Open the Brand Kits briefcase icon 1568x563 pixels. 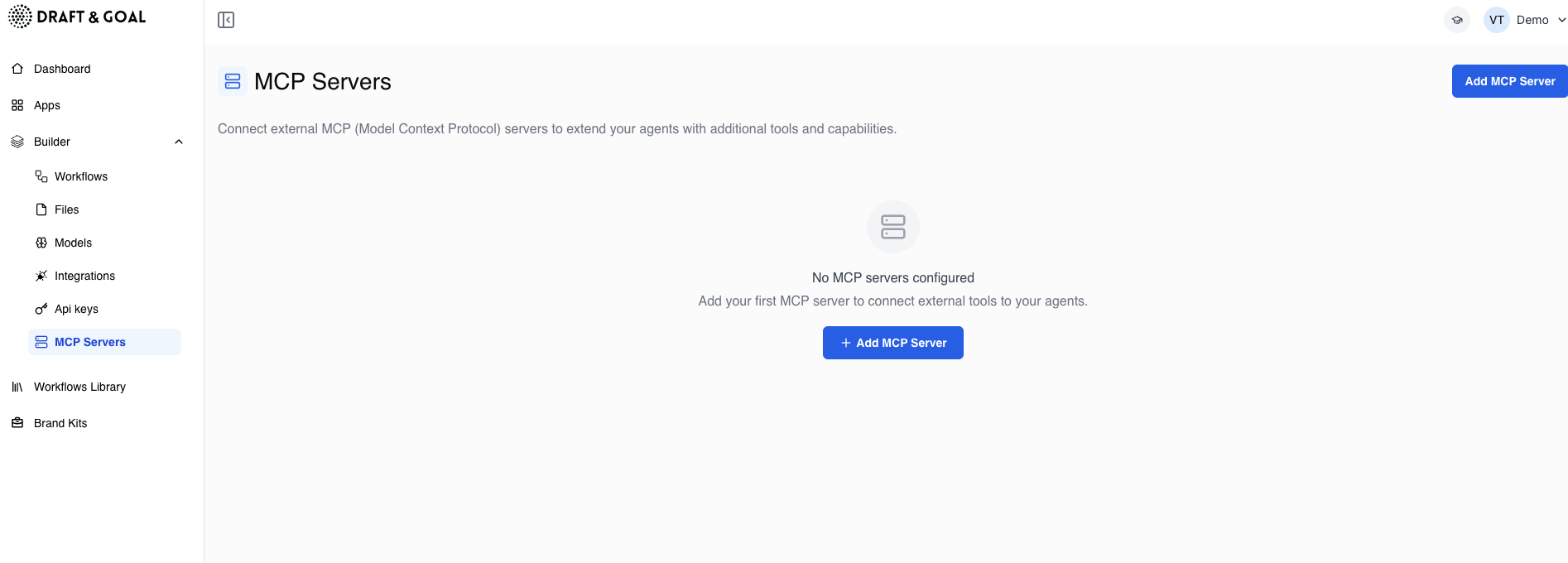17,423
